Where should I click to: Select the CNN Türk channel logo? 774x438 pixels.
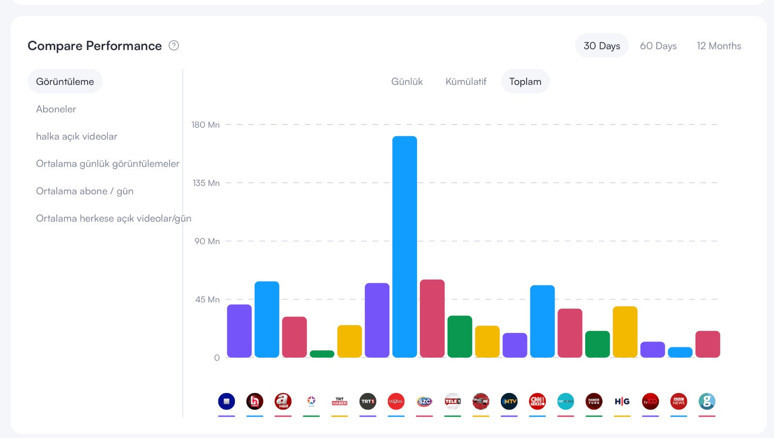[x=537, y=401]
